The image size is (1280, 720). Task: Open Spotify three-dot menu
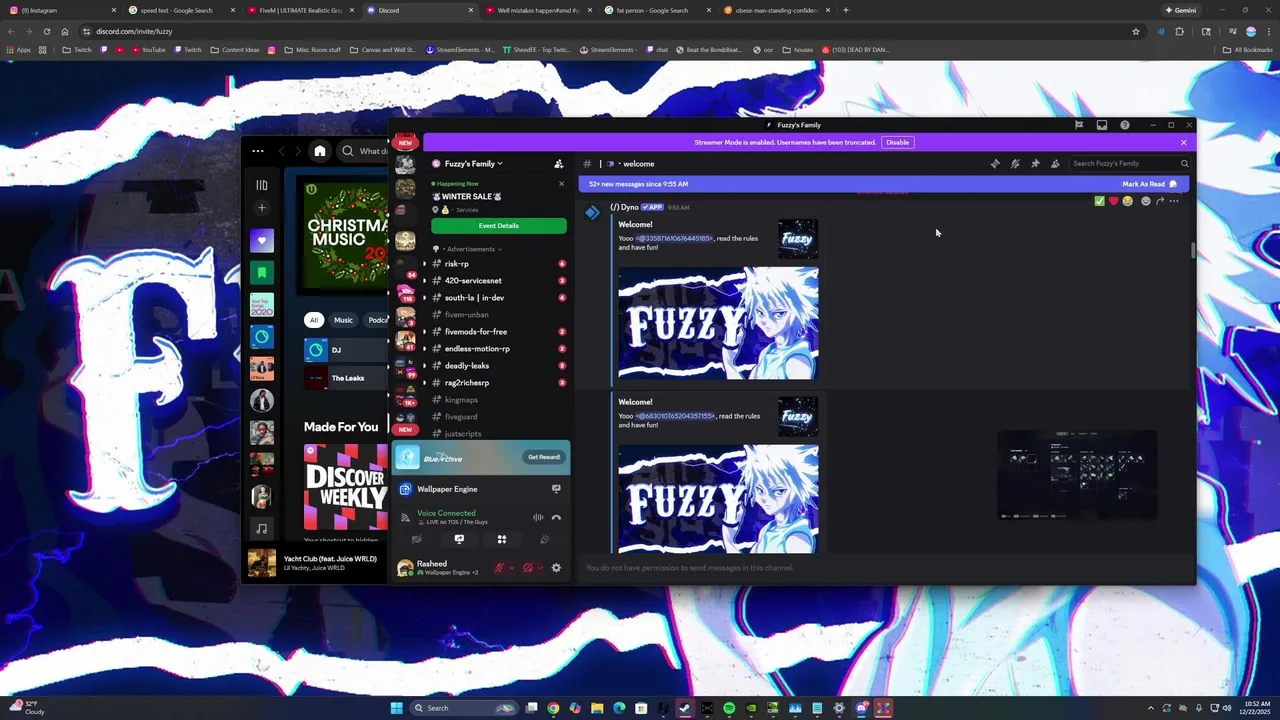tap(258, 151)
